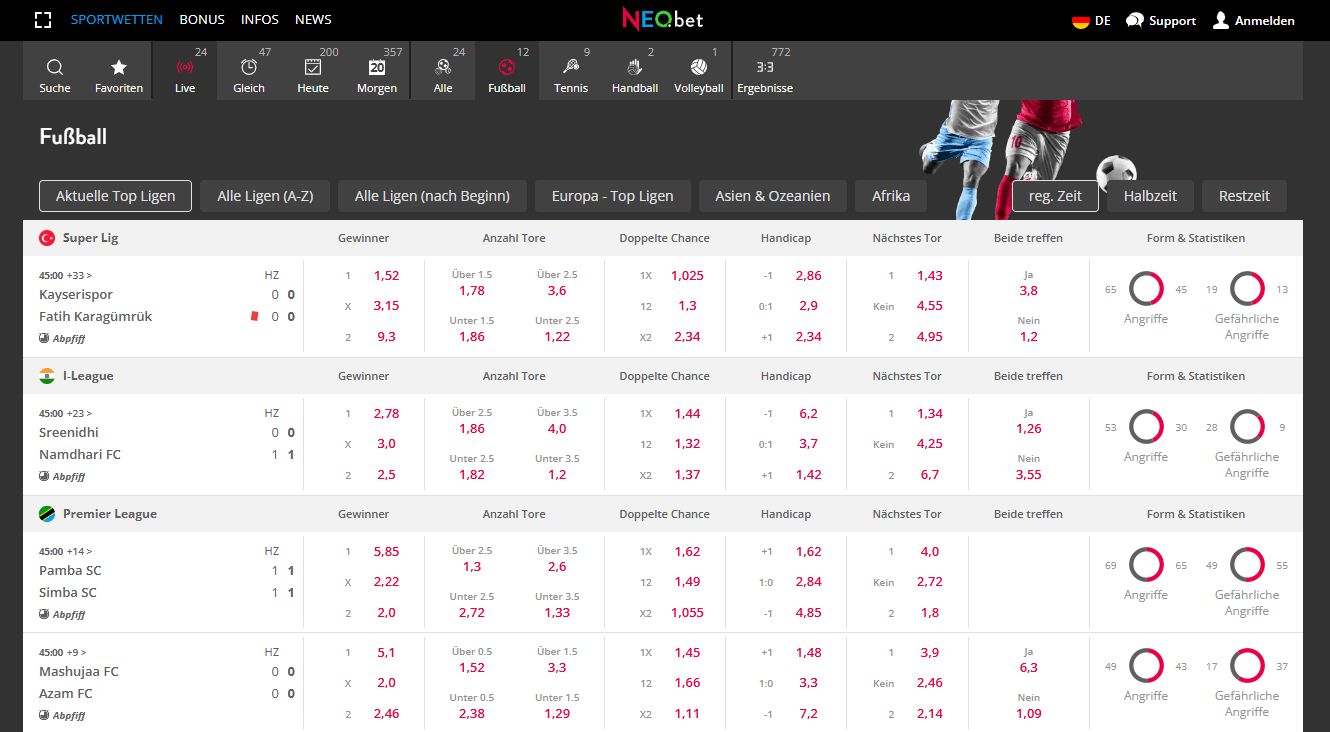1330x732 pixels.
Task: Switch to Alle Ligen (nach Beginn) tab
Action: (432, 196)
